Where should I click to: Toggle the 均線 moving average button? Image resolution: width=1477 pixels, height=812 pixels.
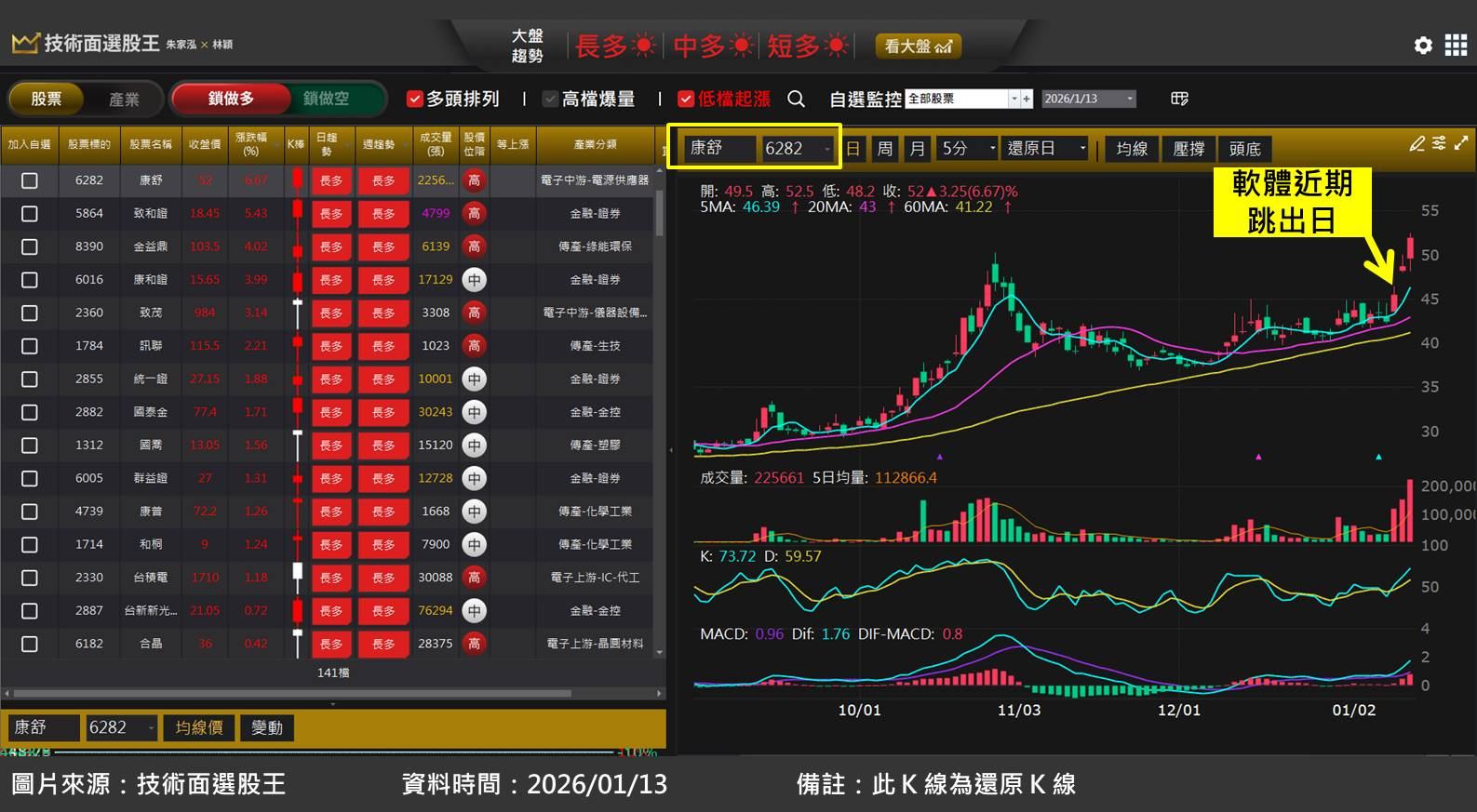[1132, 148]
